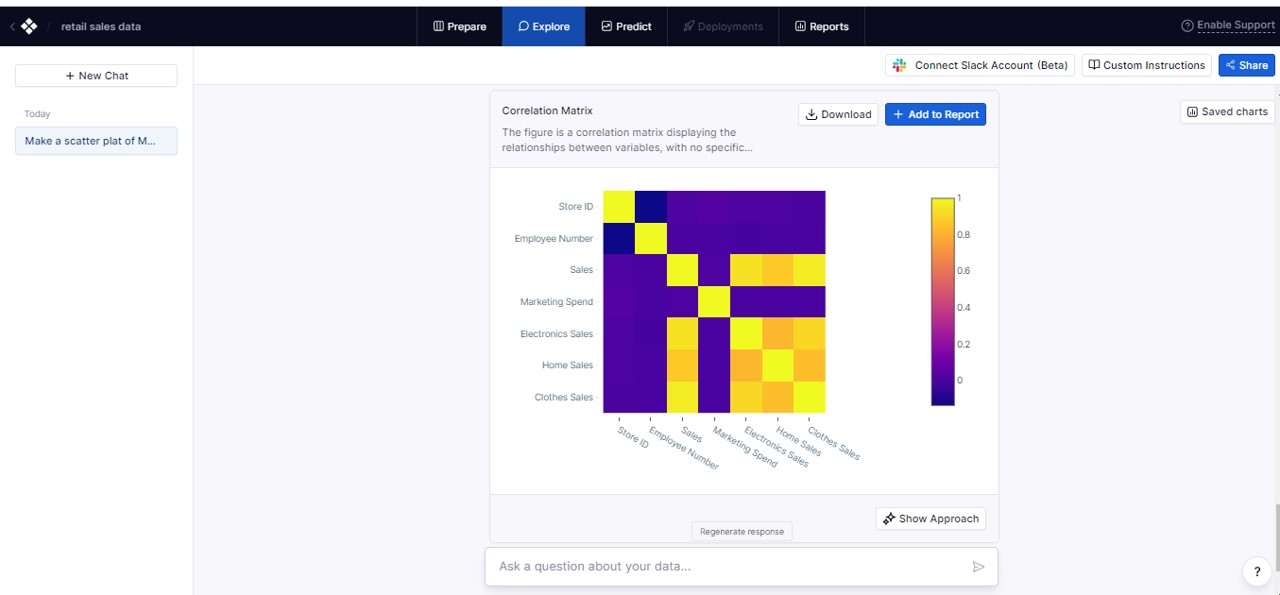Screen dimensions: 1280x595
Task: Open Custom Instructions
Action: (x=1146, y=65)
